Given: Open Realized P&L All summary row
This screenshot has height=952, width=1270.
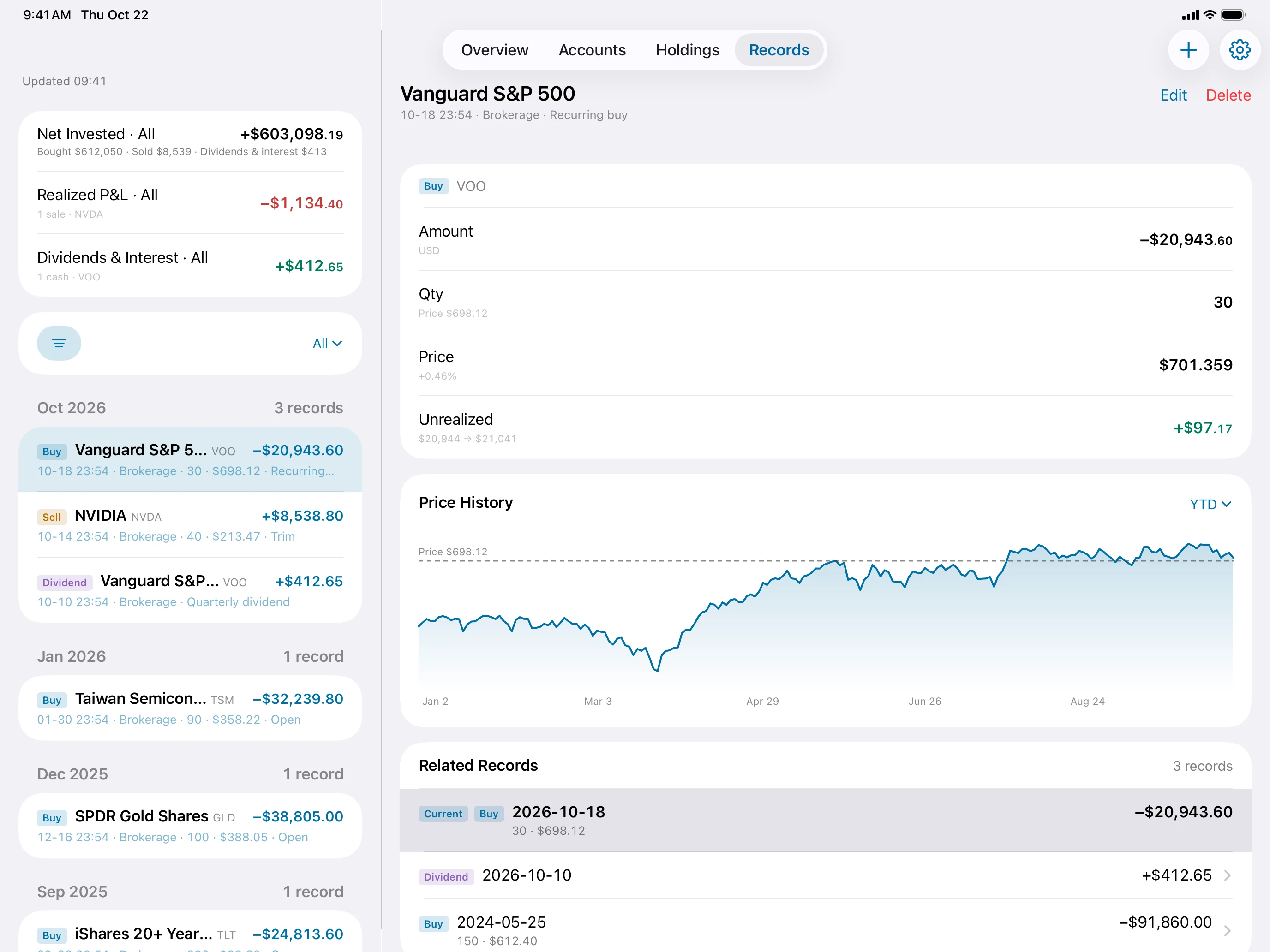Looking at the screenshot, I should coord(190,202).
